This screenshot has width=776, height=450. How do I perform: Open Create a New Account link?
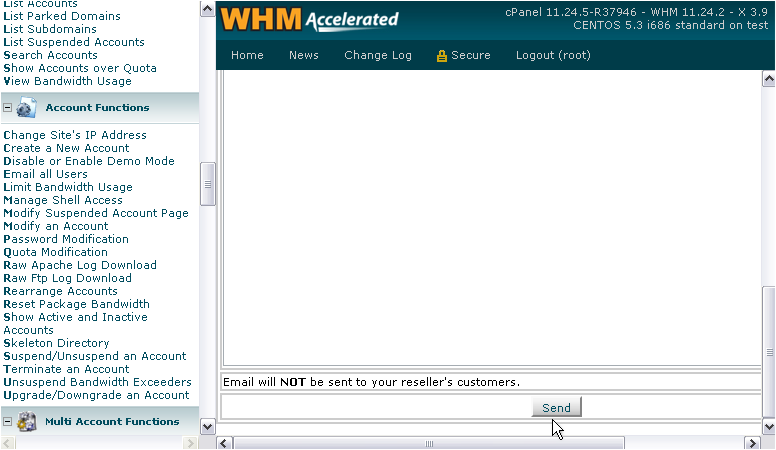[x=66, y=148]
